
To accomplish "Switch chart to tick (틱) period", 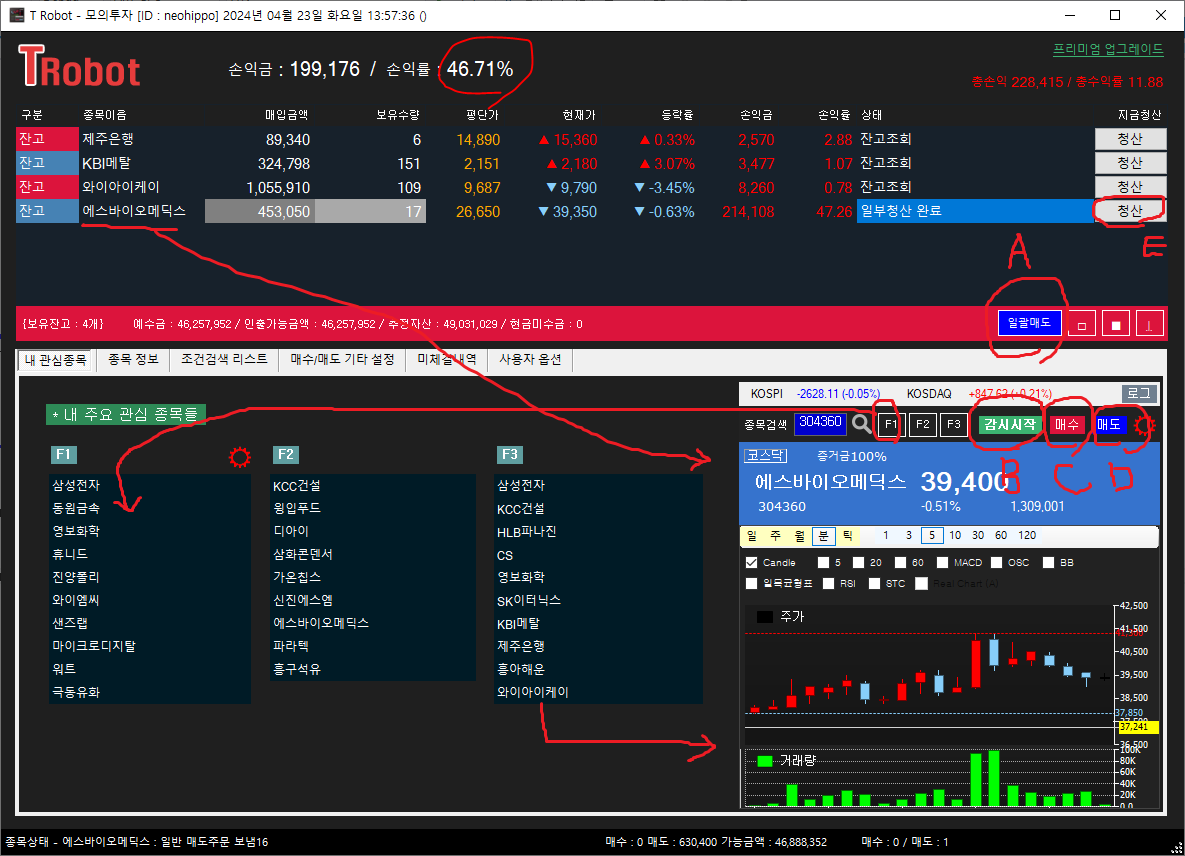I will (847, 536).
